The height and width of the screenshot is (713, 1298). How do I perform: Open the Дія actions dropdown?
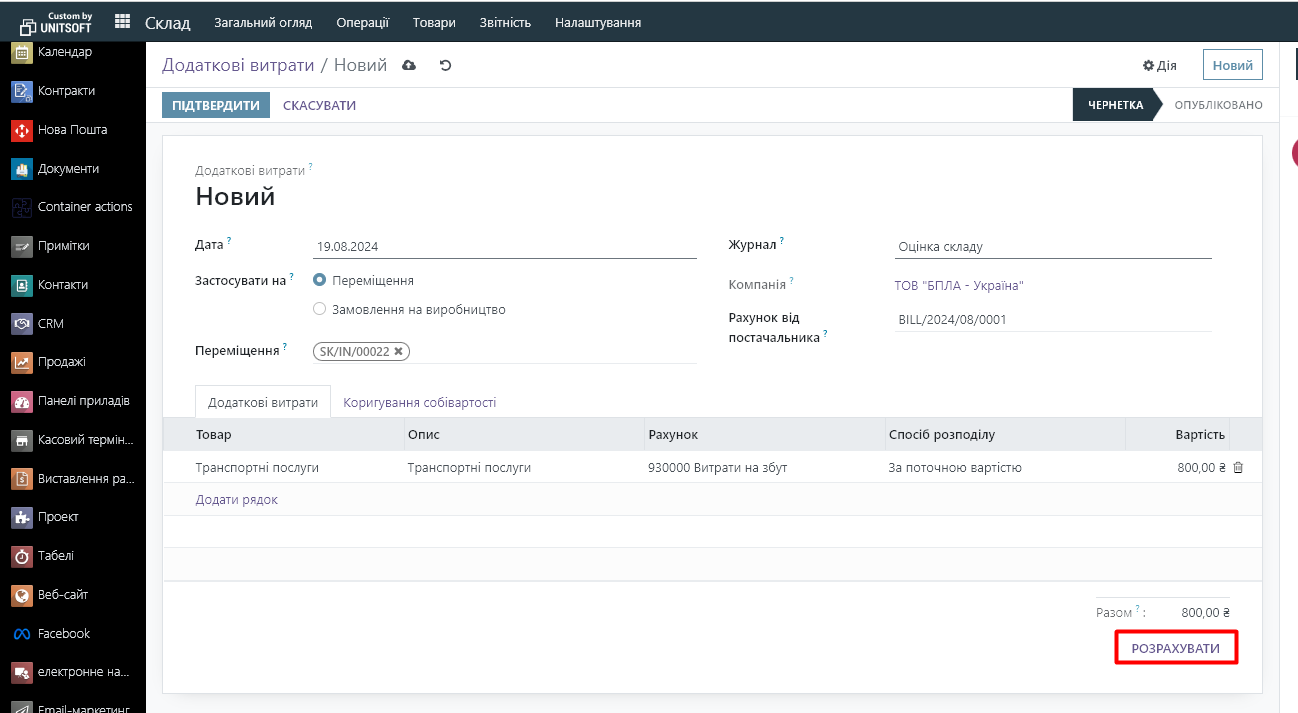pyautogui.click(x=1160, y=66)
